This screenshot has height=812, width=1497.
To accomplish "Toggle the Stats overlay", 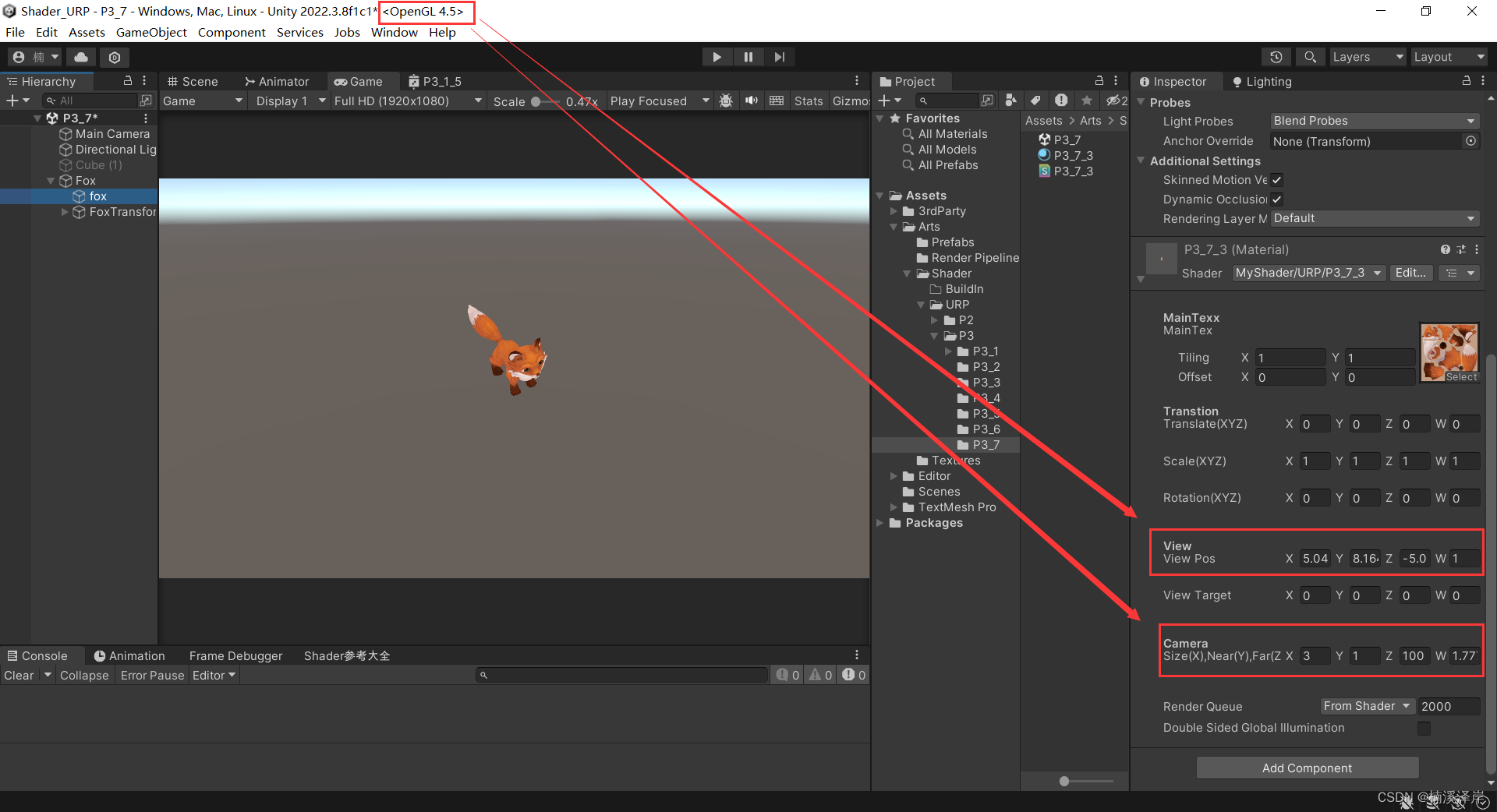I will pyautogui.click(x=809, y=101).
